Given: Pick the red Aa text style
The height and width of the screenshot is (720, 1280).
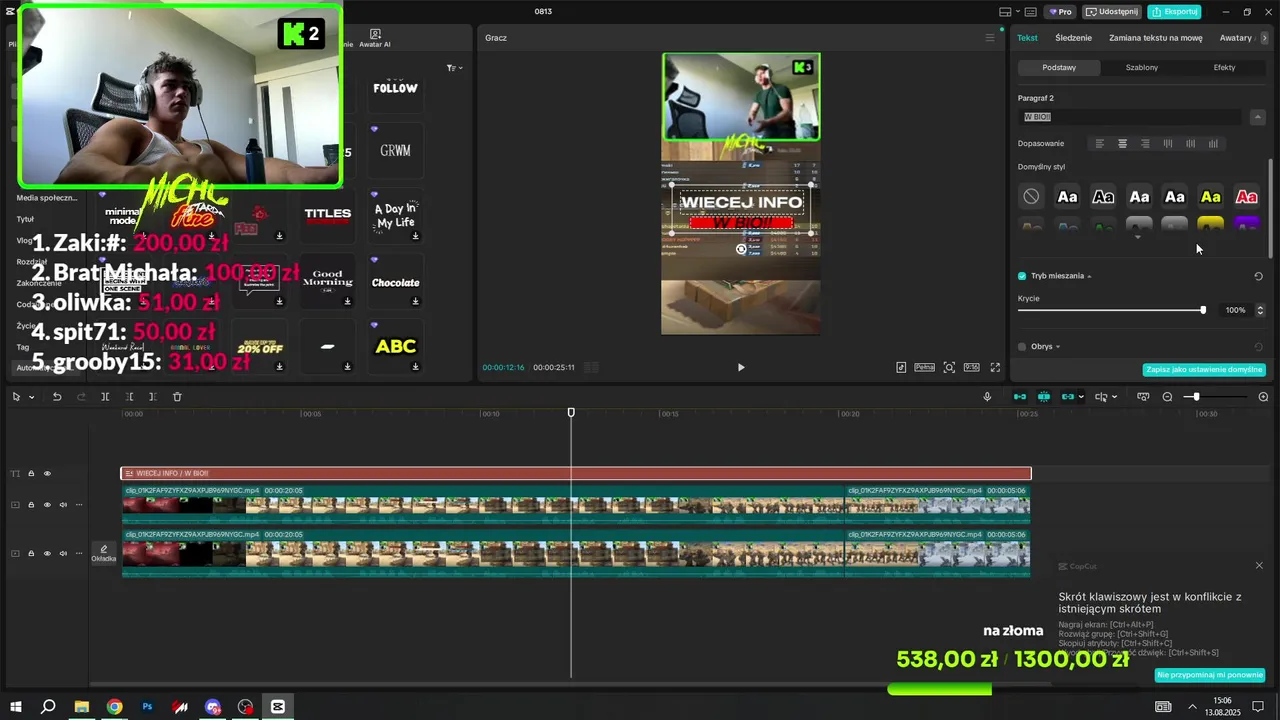Looking at the screenshot, I should [x=1246, y=197].
